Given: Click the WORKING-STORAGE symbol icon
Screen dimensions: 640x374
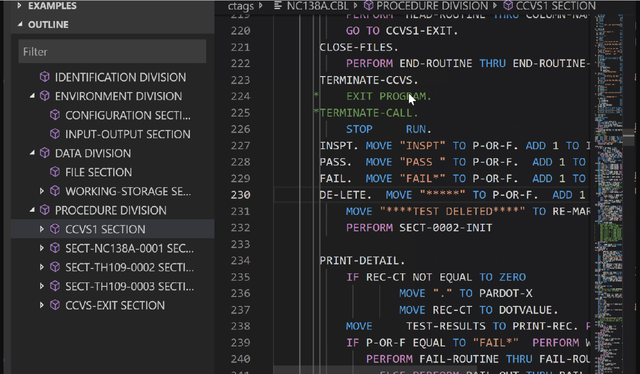Looking at the screenshot, I should (55, 191).
